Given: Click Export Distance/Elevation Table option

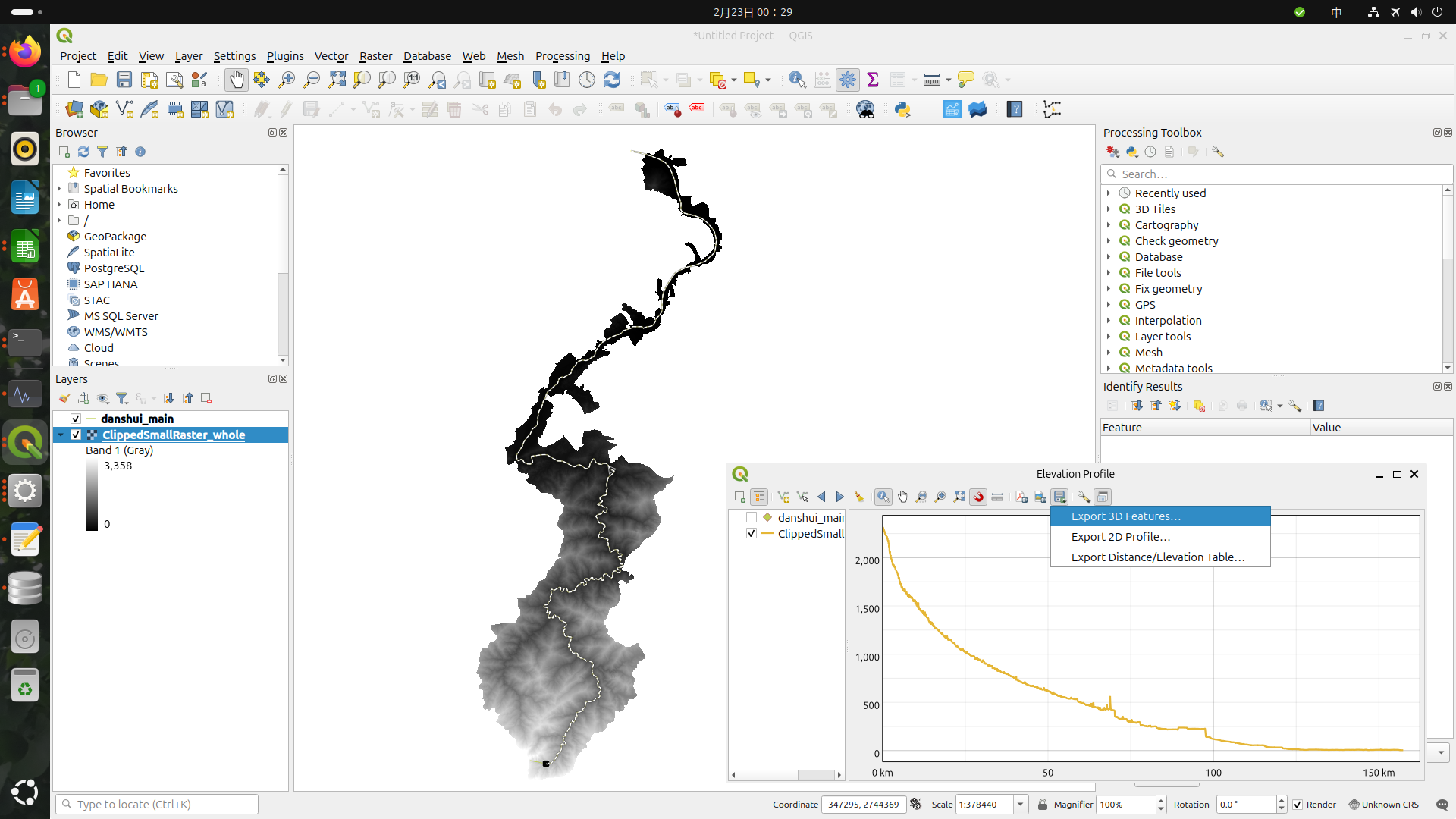Looking at the screenshot, I should 1157,557.
